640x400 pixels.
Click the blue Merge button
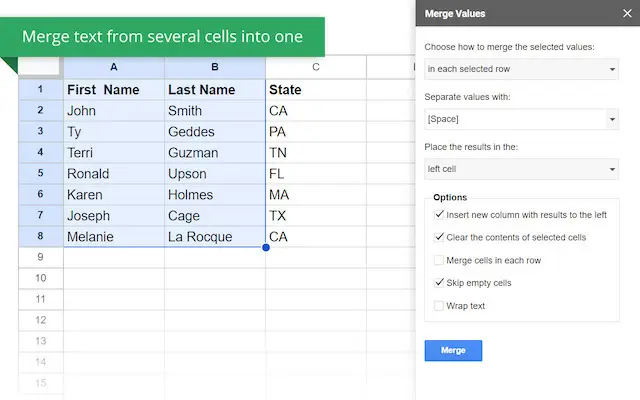(x=453, y=351)
